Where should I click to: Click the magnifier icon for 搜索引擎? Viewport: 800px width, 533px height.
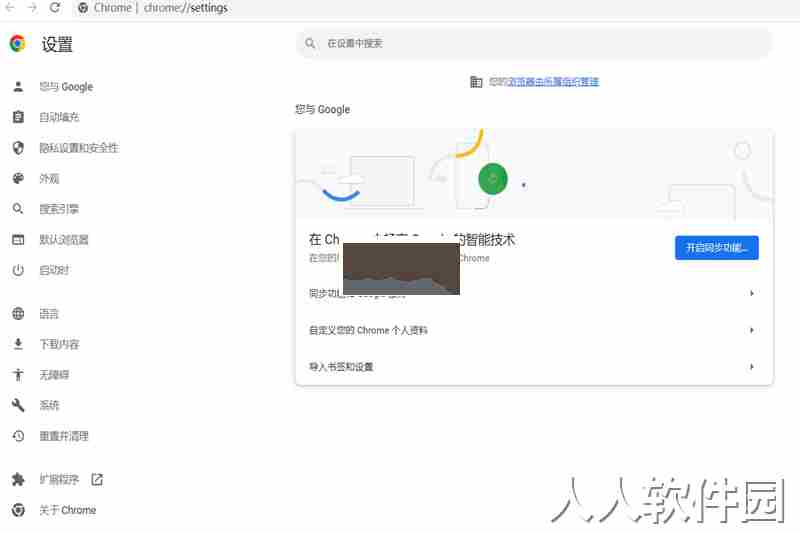[x=18, y=209]
